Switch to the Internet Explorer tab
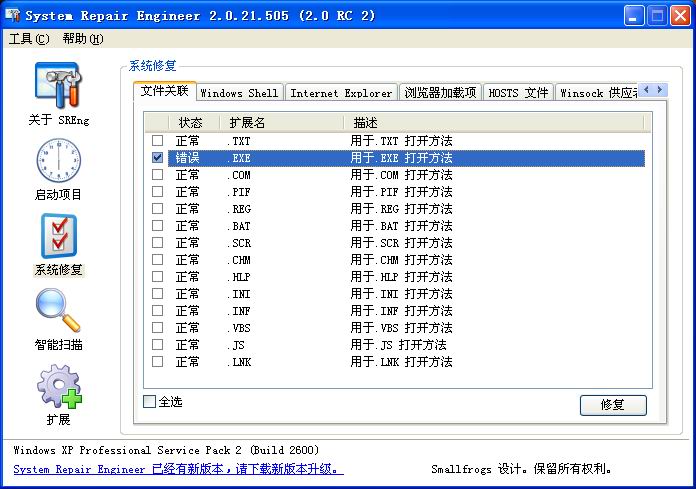 click(x=341, y=93)
